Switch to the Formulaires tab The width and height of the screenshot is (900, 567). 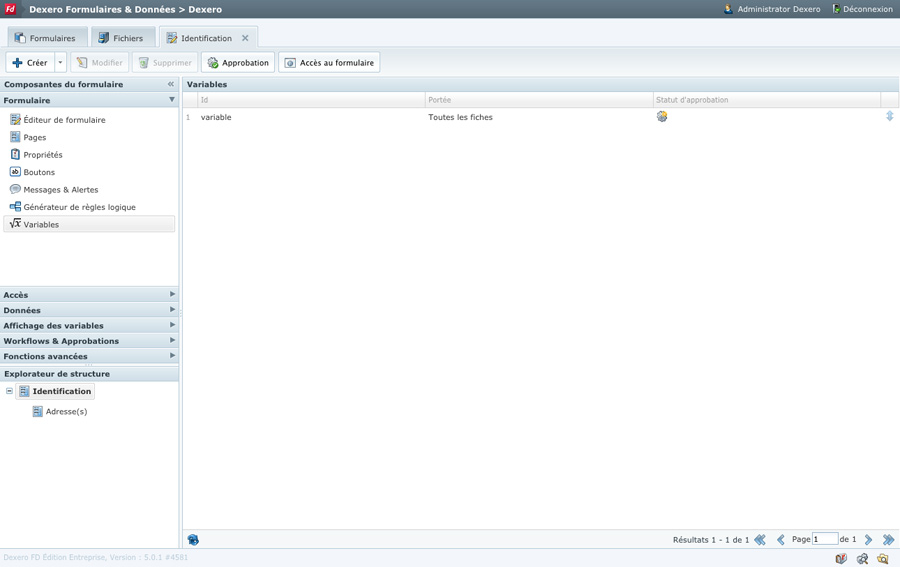(47, 38)
